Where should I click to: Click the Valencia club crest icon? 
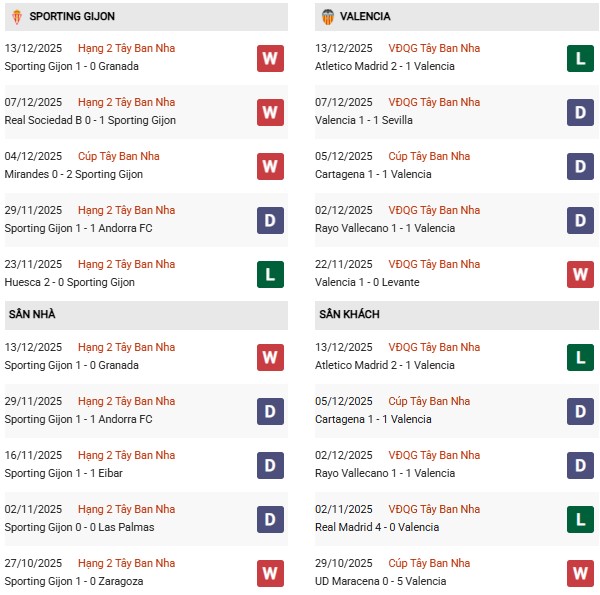(x=327, y=17)
